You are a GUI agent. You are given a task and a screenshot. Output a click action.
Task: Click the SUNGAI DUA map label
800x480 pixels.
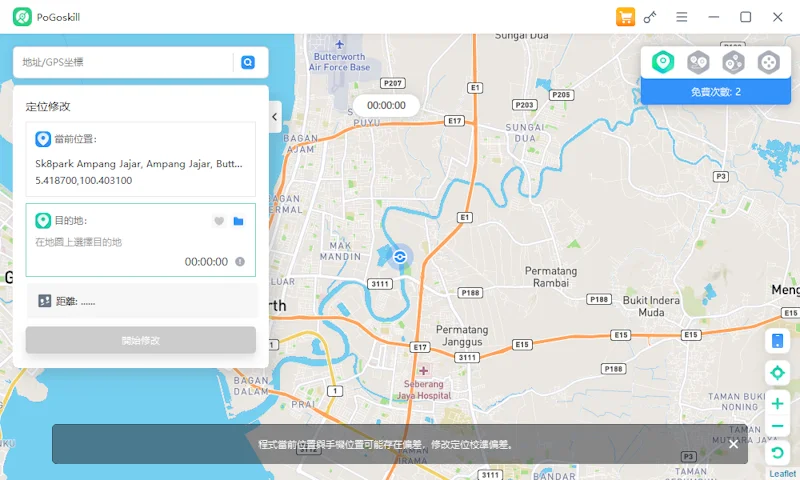coord(525,133)
